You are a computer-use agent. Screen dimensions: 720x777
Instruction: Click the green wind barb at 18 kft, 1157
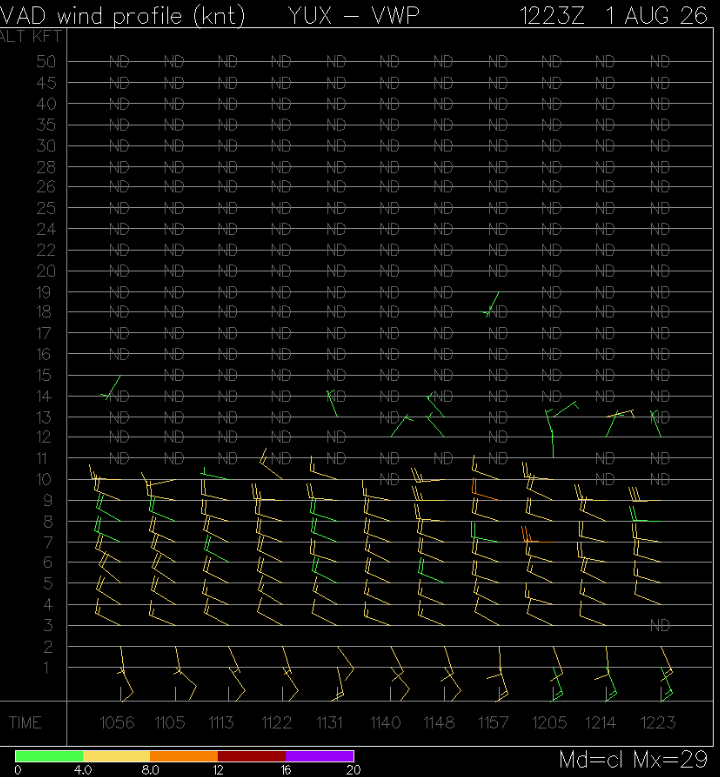pyautogui.click(x=491, y=304)
